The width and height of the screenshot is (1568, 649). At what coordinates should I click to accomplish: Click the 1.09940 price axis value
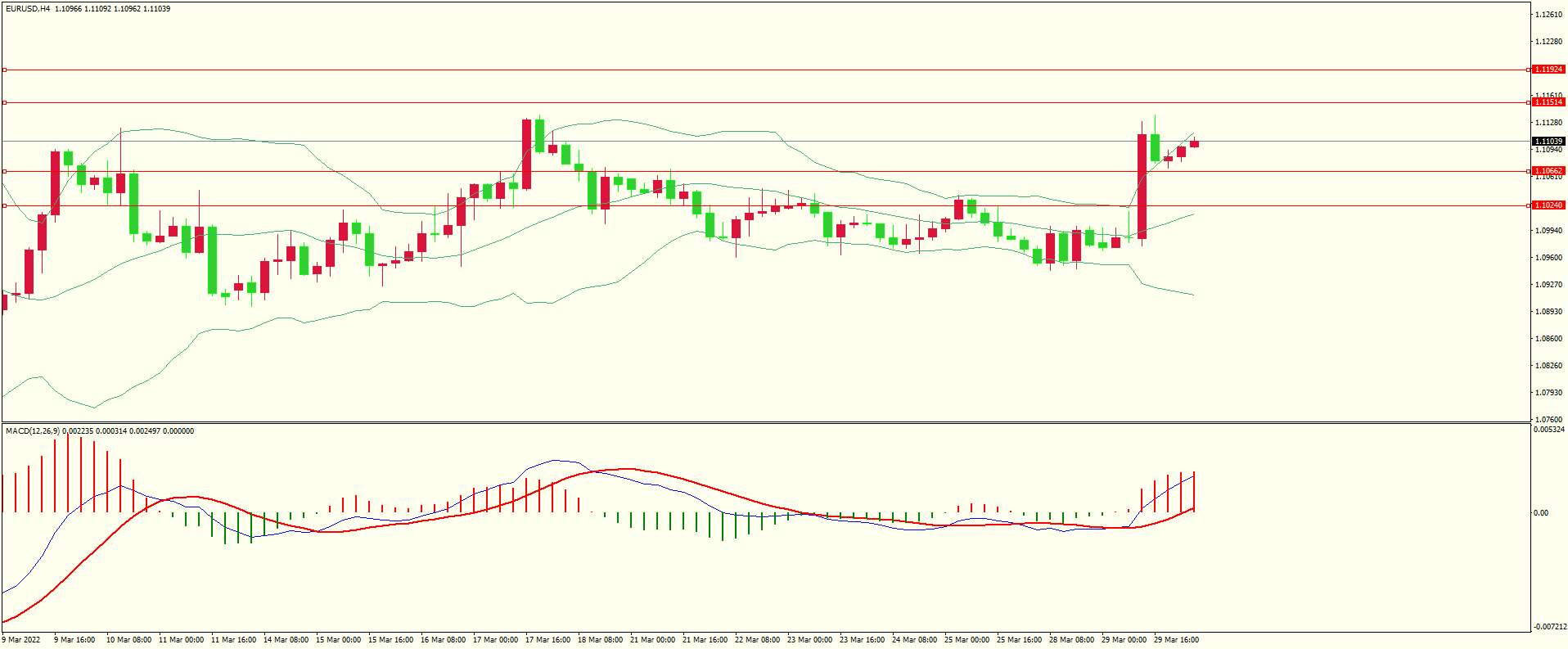1548,231
